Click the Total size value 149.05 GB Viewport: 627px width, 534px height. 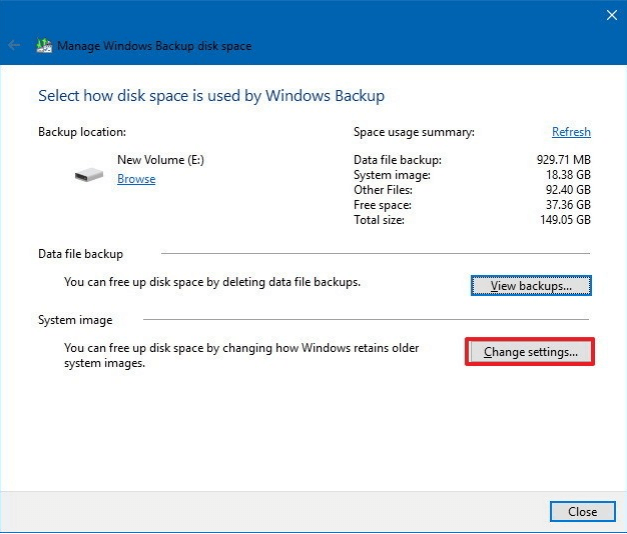(x=564, y=219)
